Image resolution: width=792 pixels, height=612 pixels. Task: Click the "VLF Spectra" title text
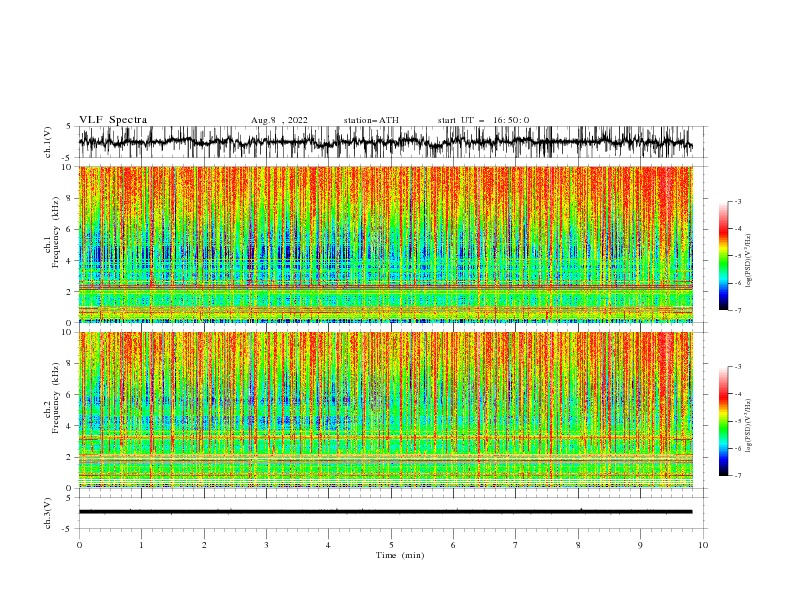113,120
